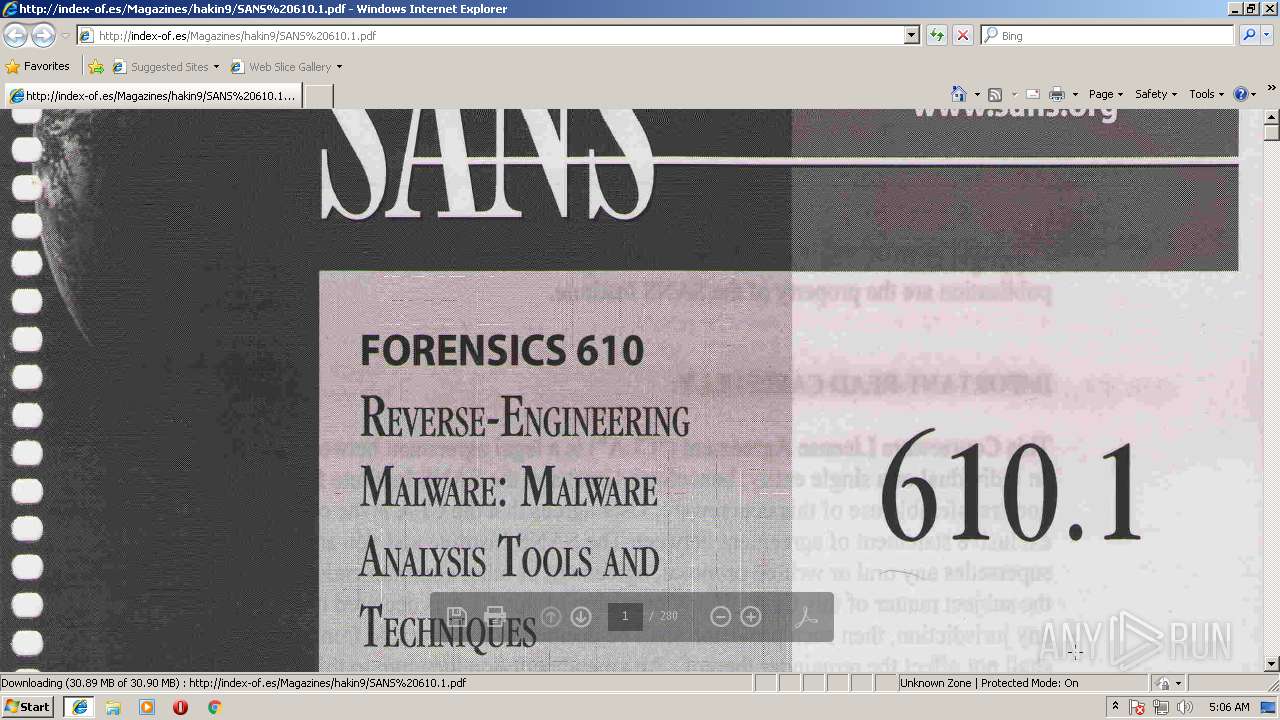Click into the address bar URL field
Viewport: 1280px width, 720px height.
coord(497,35)
